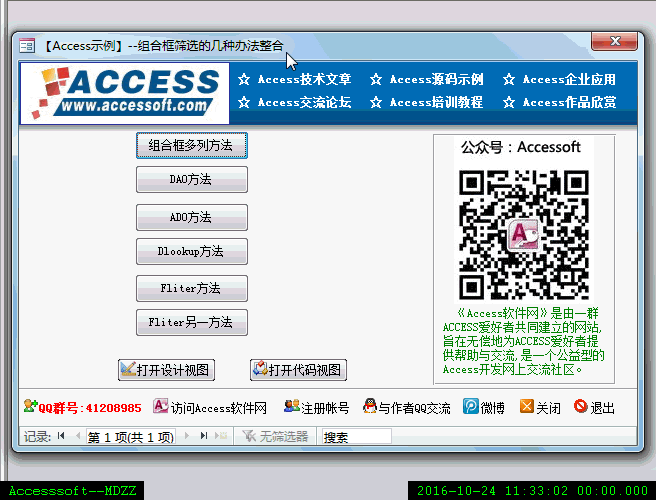Click star icon before Access源码示例
The width and height of the screenshot is (656, 500).
tap(376, 79)
